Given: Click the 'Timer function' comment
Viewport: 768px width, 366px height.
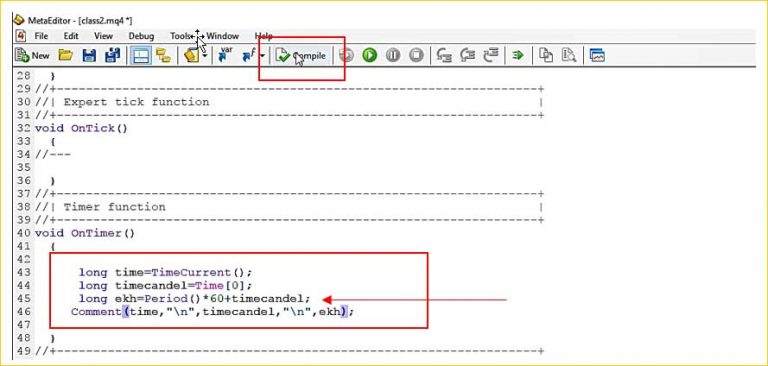Looking at the screenshot, I should click(115, 207).
